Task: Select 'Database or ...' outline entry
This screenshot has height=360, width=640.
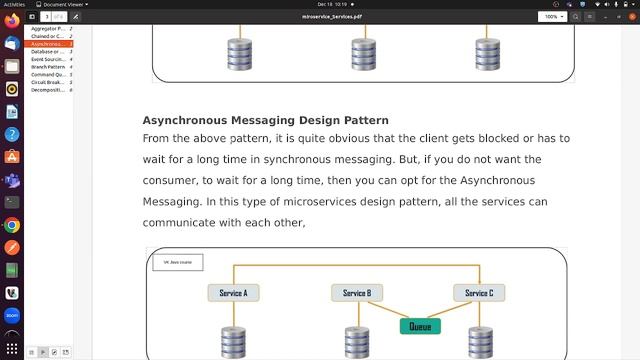Action: click(49, 52)
